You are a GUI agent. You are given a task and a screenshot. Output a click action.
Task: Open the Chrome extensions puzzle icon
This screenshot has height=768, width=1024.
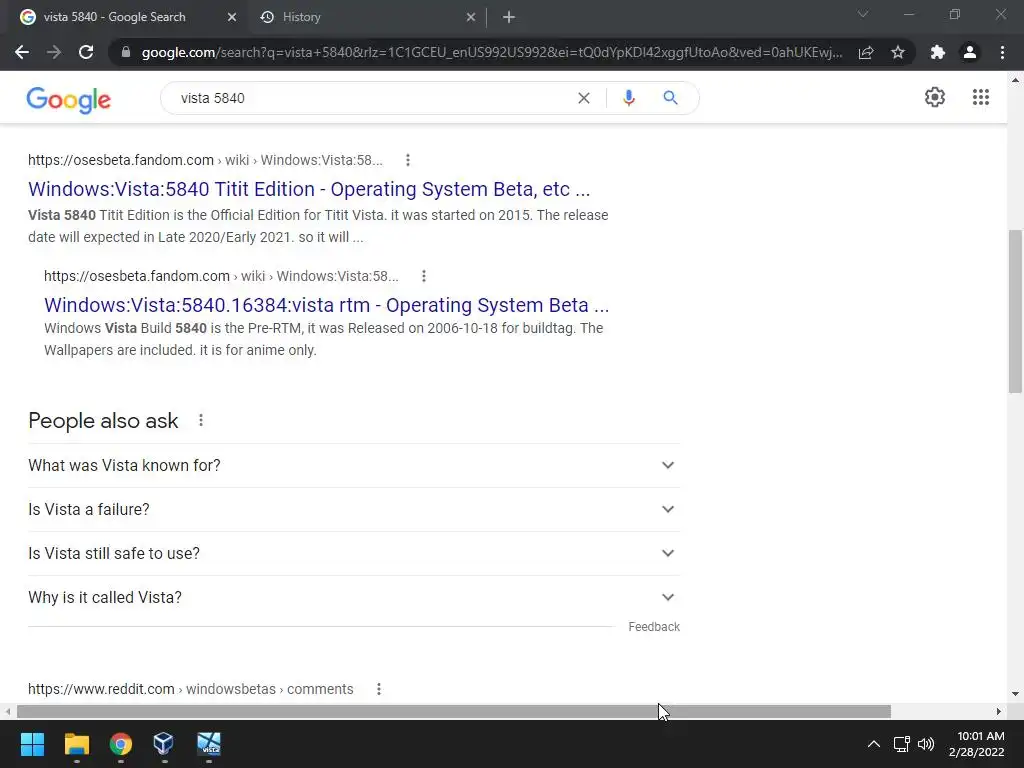coord(938,52)
